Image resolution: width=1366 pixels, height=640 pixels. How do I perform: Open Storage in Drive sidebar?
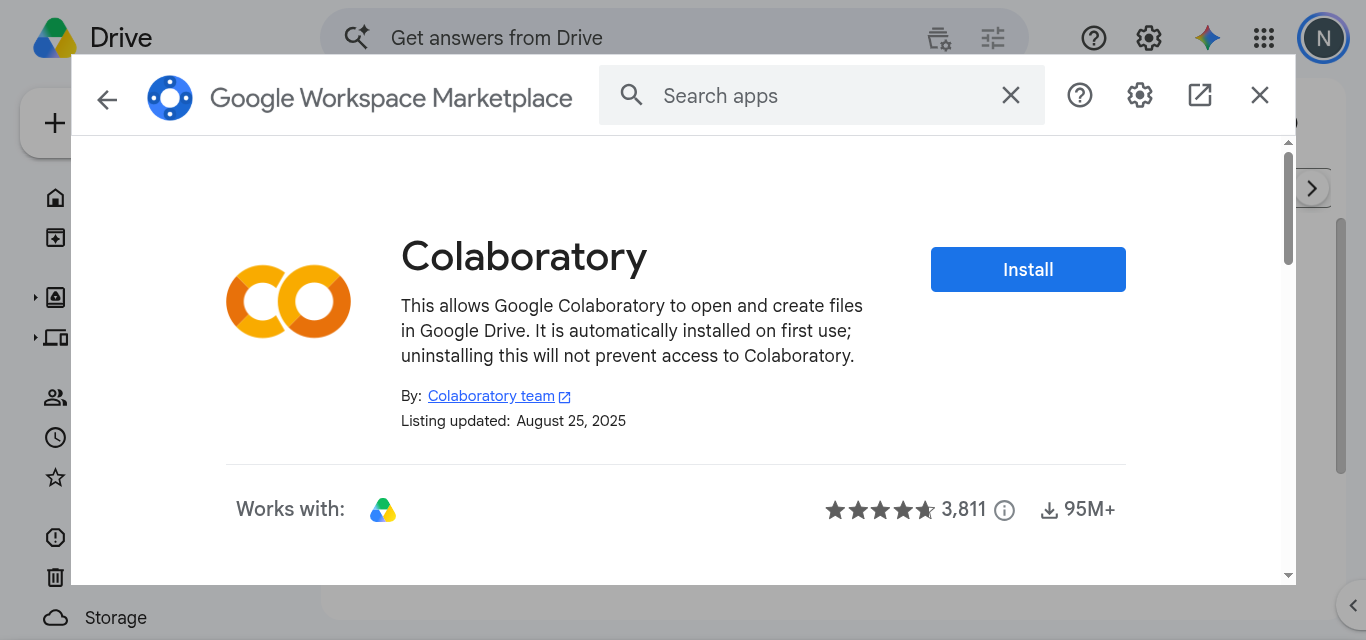(95, 617)
